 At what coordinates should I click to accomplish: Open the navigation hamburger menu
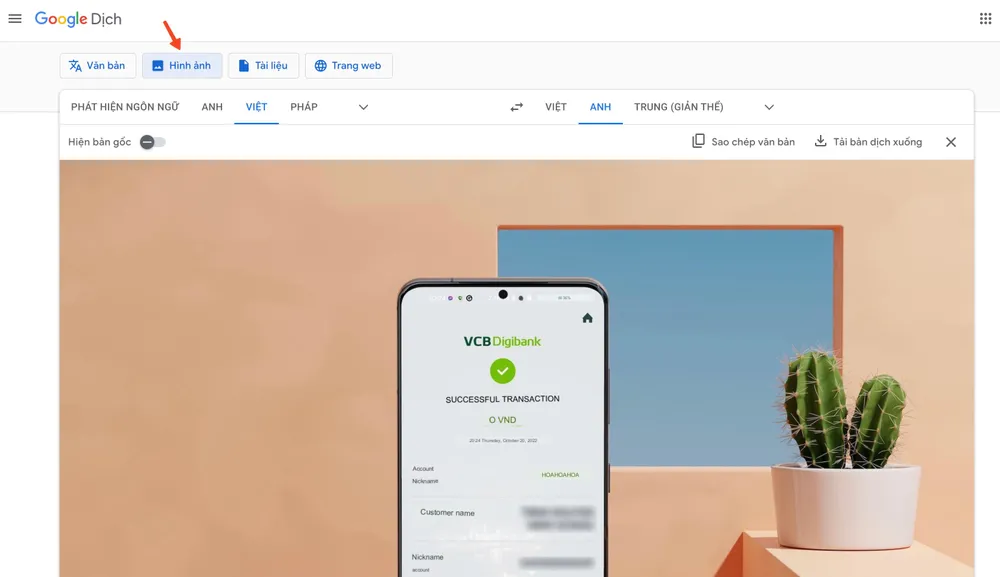[14, 17]
